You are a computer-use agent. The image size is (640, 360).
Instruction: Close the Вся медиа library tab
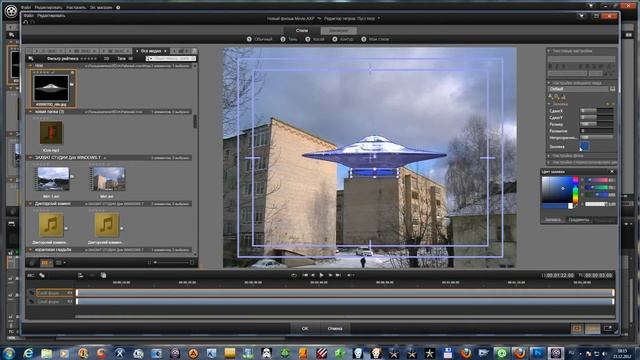point(165,51)
